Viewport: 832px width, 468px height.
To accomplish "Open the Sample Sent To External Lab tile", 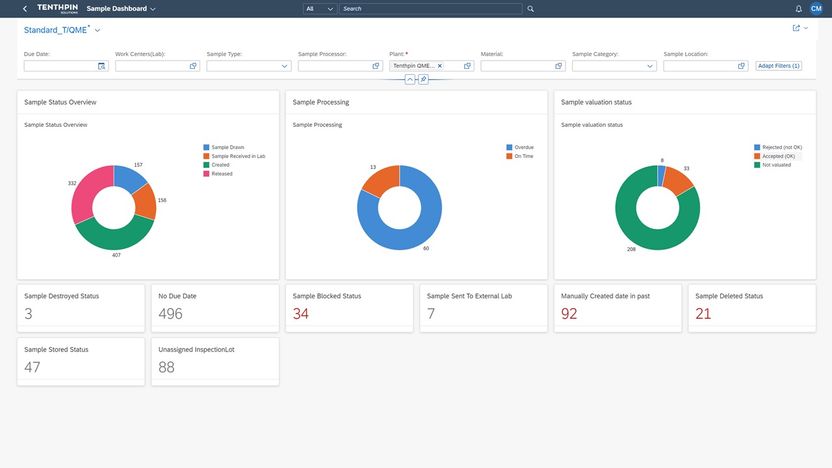I will [483, 308].
